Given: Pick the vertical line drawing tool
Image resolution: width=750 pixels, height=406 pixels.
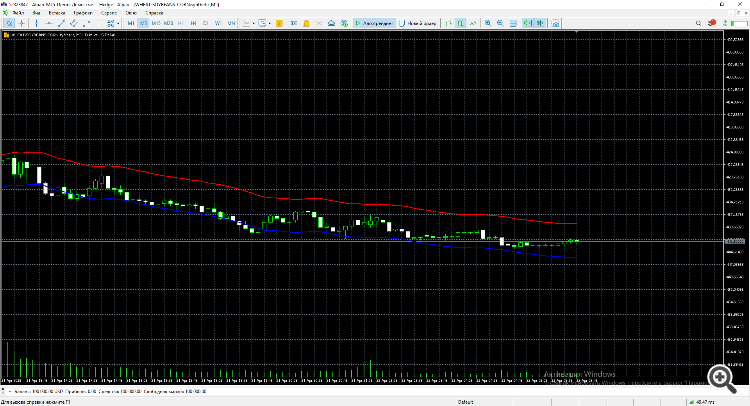Looking at the screenshot, I should [x=36, y=23].
